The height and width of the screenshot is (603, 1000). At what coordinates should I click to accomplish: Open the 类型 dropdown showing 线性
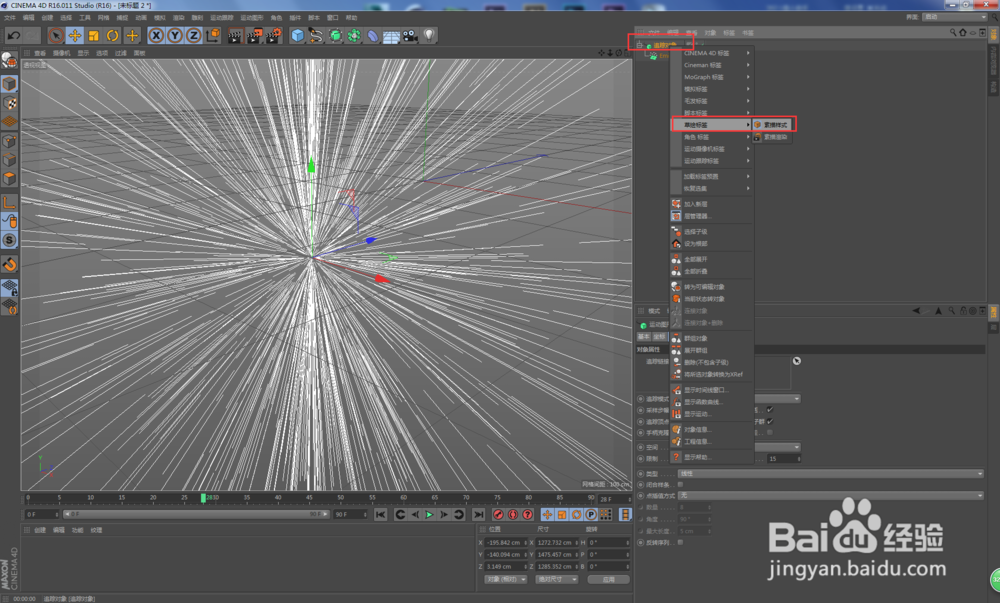pos(831,474)
